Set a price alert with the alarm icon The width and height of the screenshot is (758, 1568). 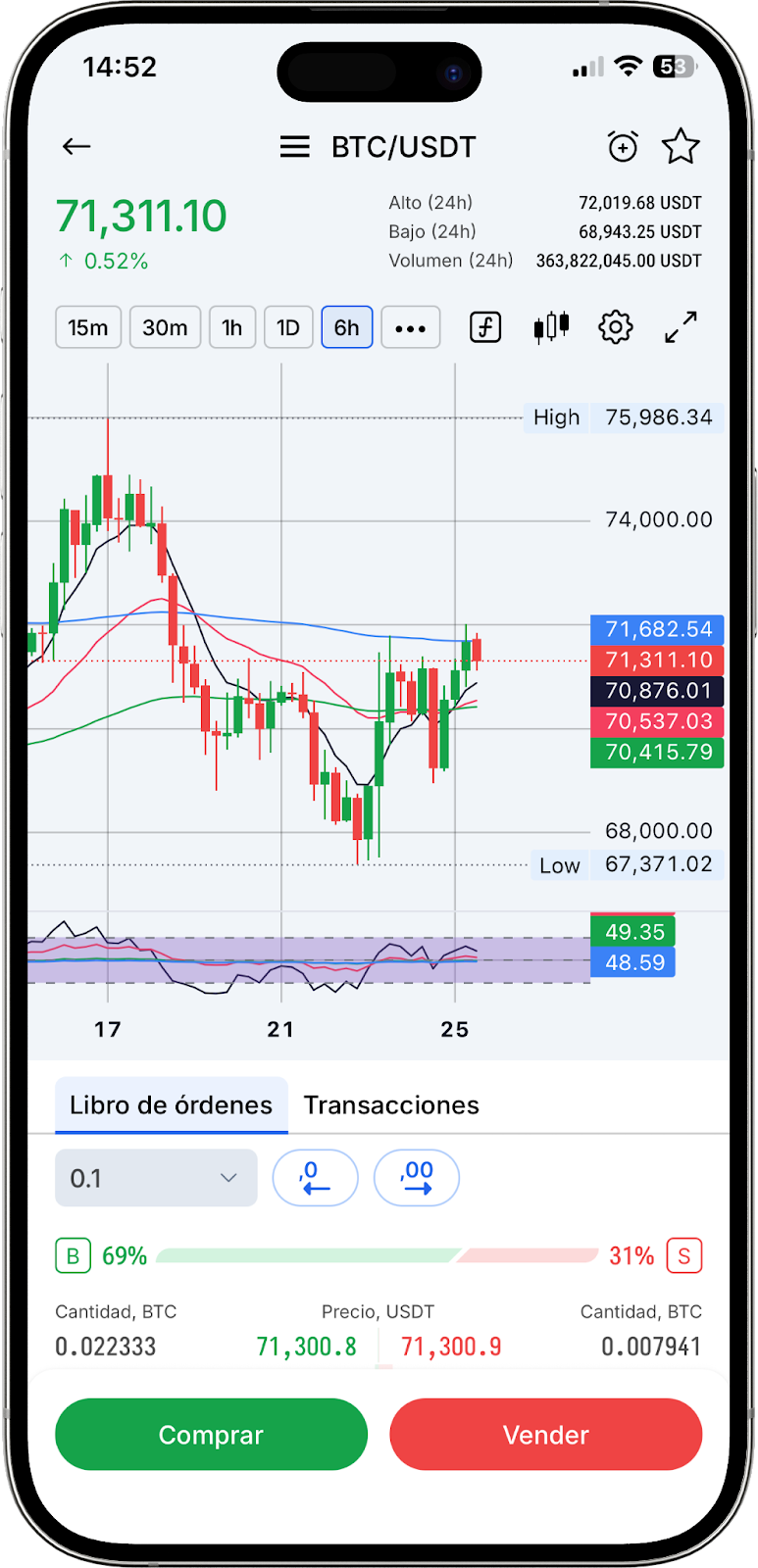pyautogui.click(x=623, y=147)
